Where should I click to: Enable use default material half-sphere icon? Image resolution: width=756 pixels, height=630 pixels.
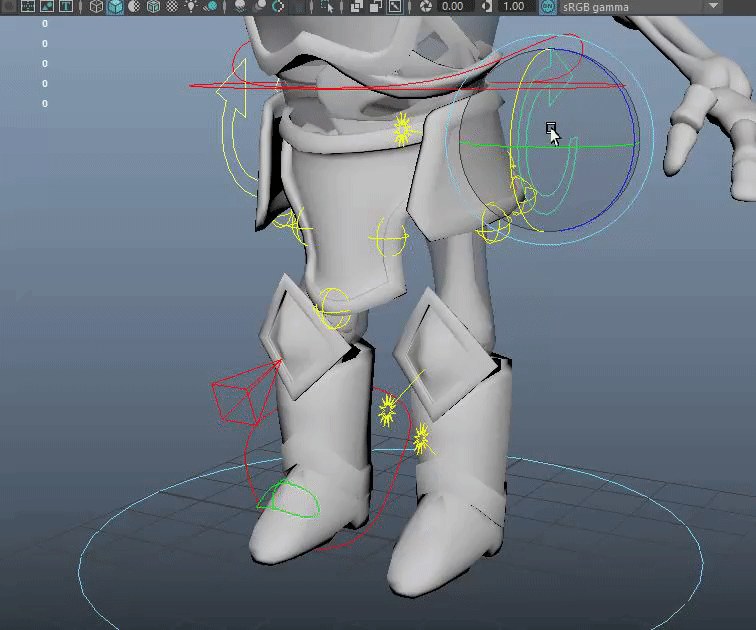134,6
